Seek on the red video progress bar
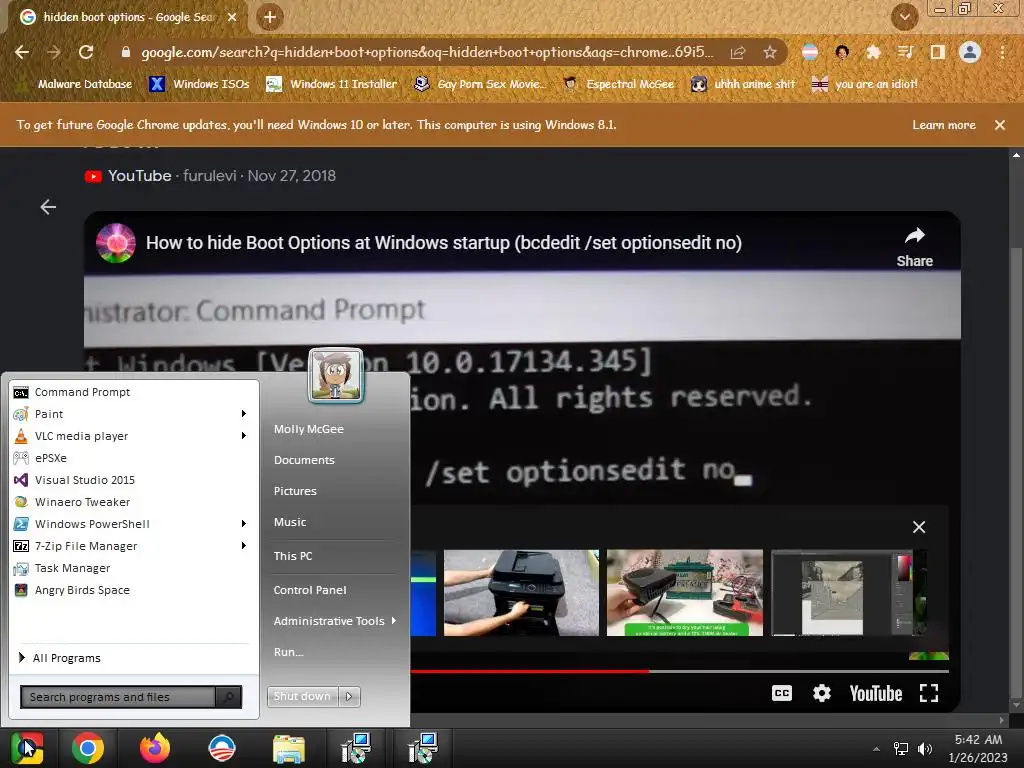1024x768 pixels. [x=530, y=671]
